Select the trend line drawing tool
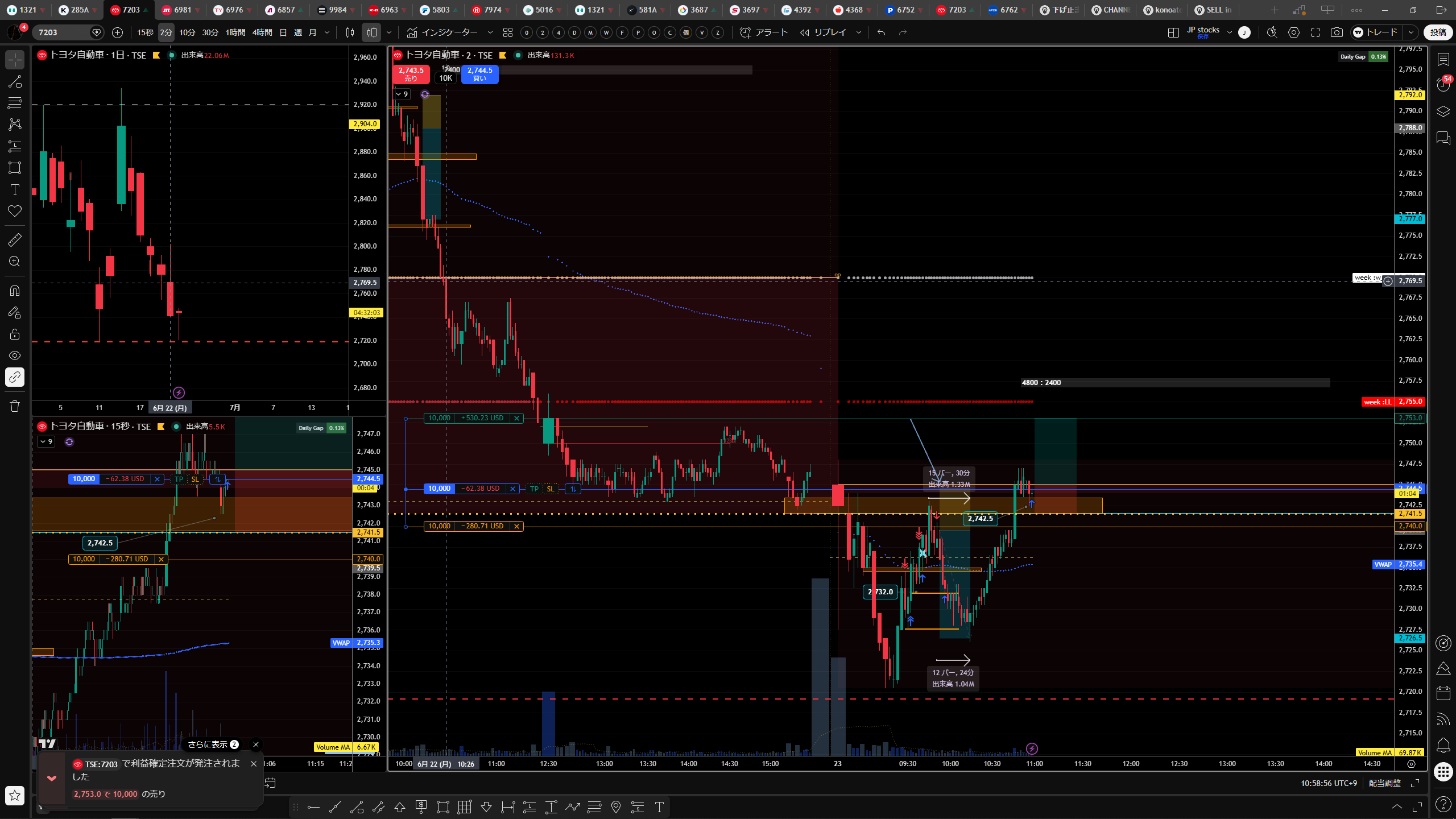 click(15, 81)
